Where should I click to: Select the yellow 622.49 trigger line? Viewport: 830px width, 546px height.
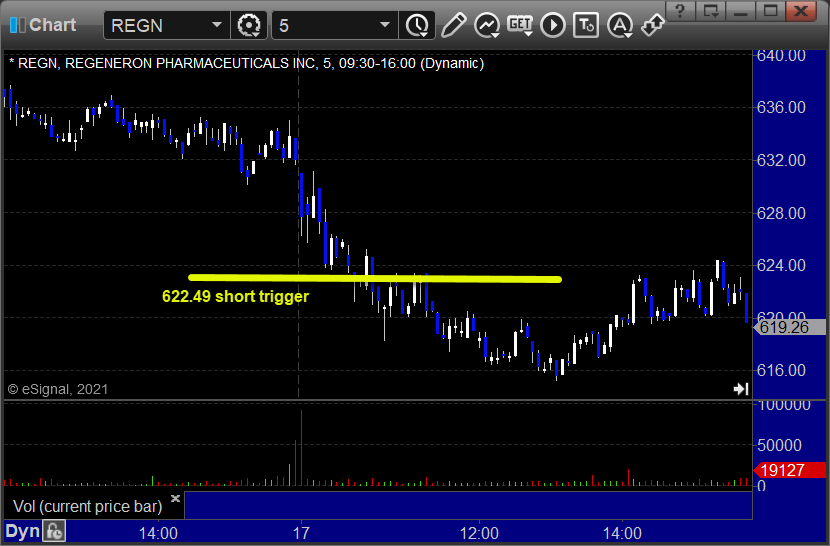[375, 278]
